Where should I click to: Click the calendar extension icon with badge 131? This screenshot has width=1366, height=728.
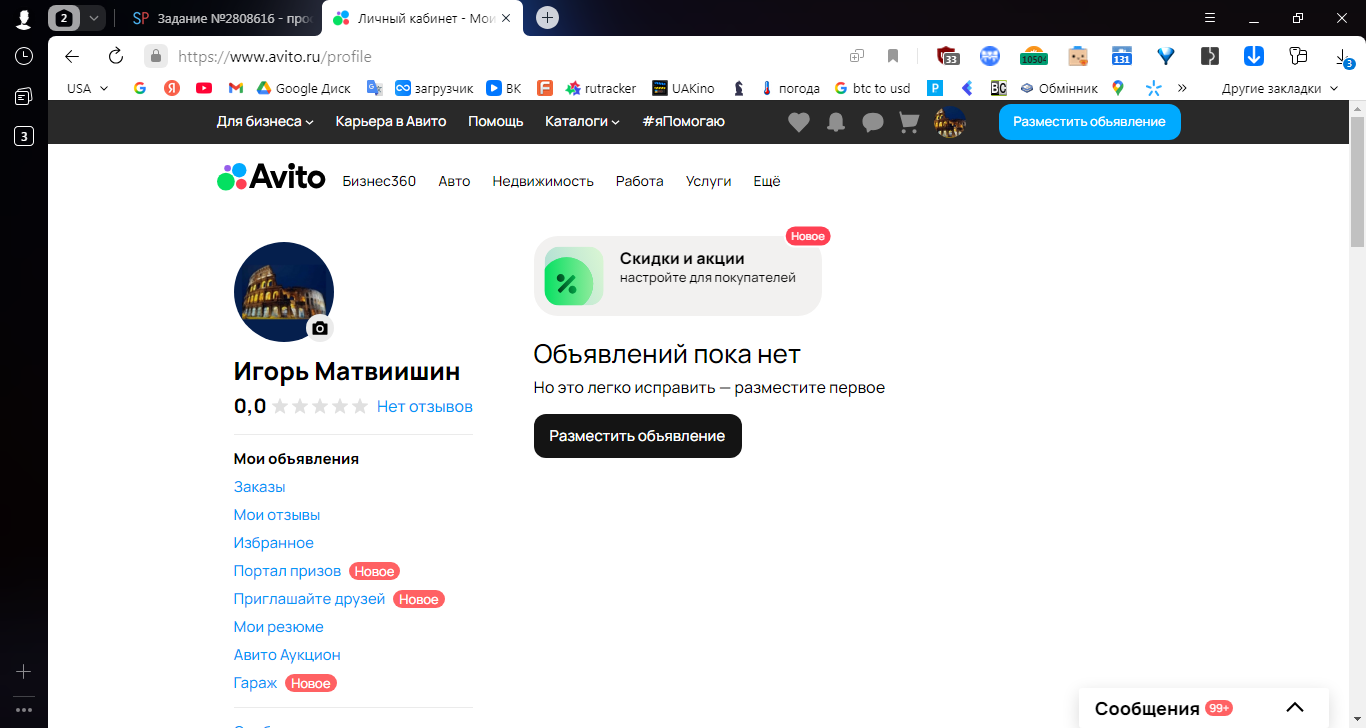coord(1122,56)
